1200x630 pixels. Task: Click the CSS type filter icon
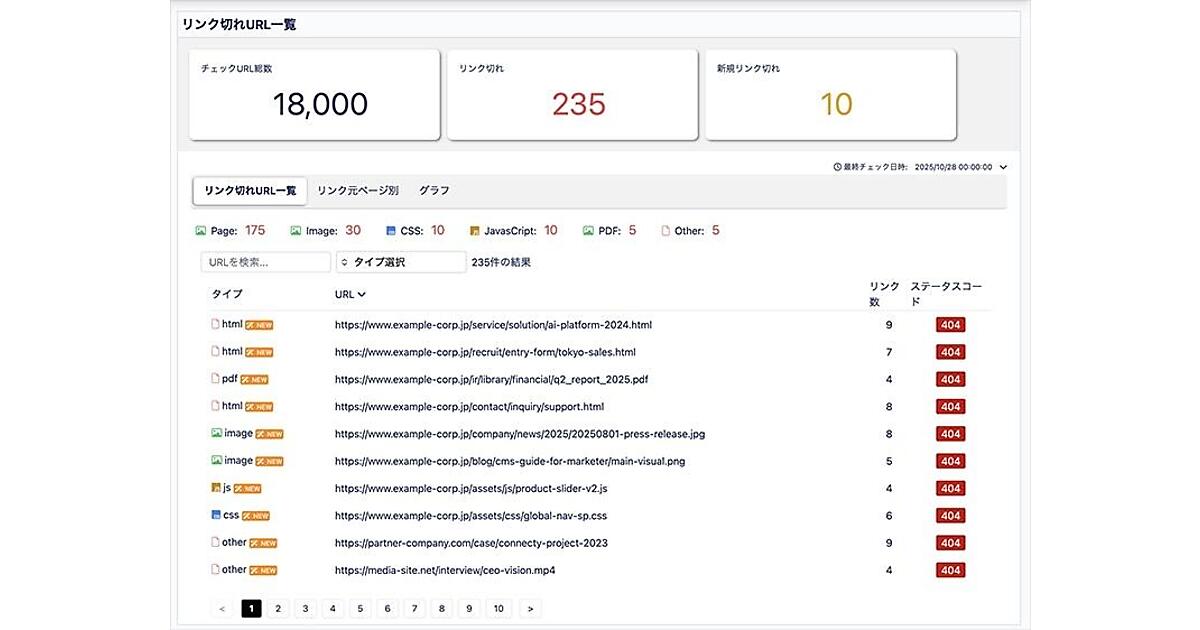pos(390,231)
